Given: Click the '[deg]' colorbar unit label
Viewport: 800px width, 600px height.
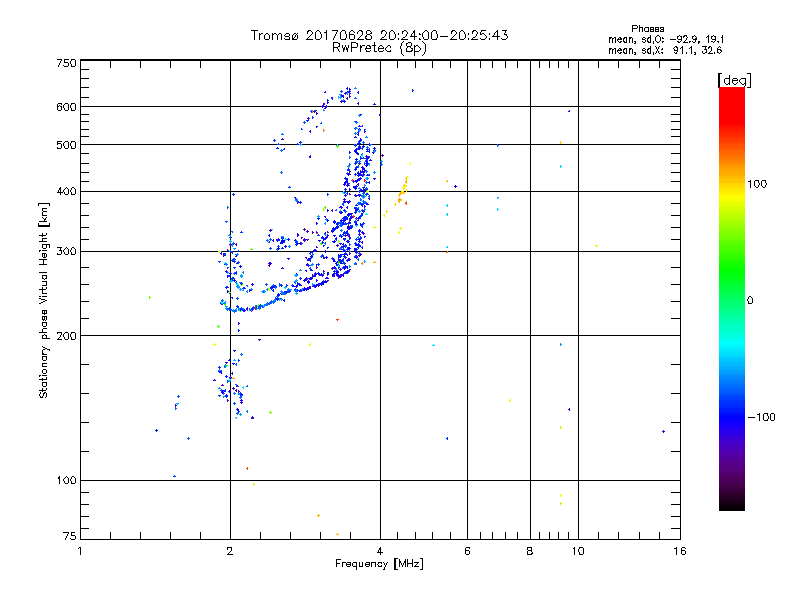Looking at the screenshot, I should tap(734, 80).
